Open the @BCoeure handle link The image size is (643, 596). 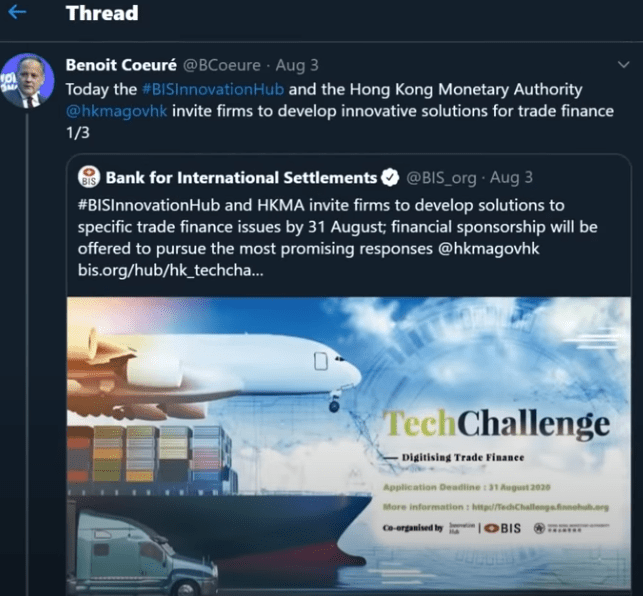(x=222, y=65)
